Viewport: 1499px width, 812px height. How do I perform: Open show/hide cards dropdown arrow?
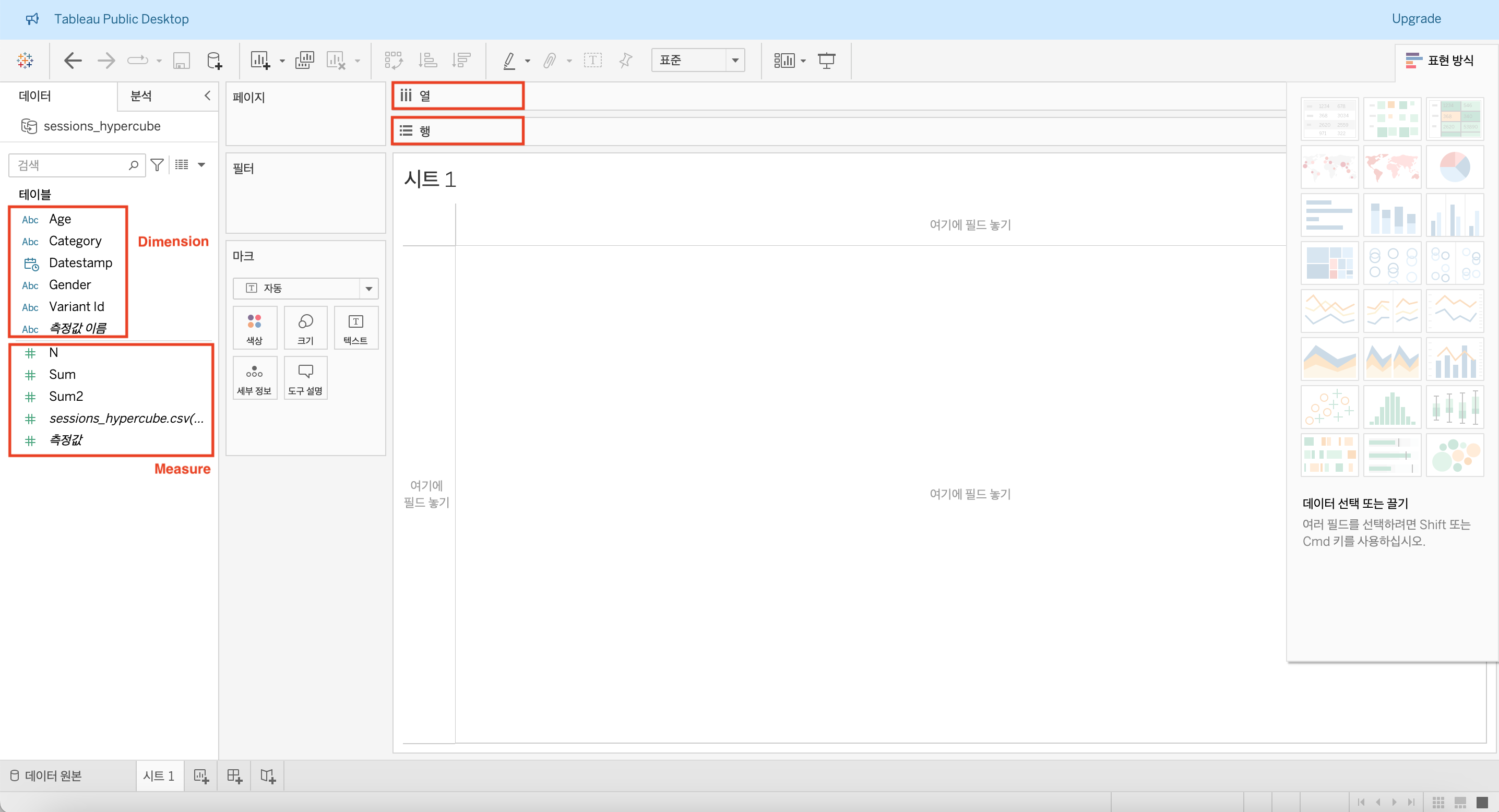[803, 61]
